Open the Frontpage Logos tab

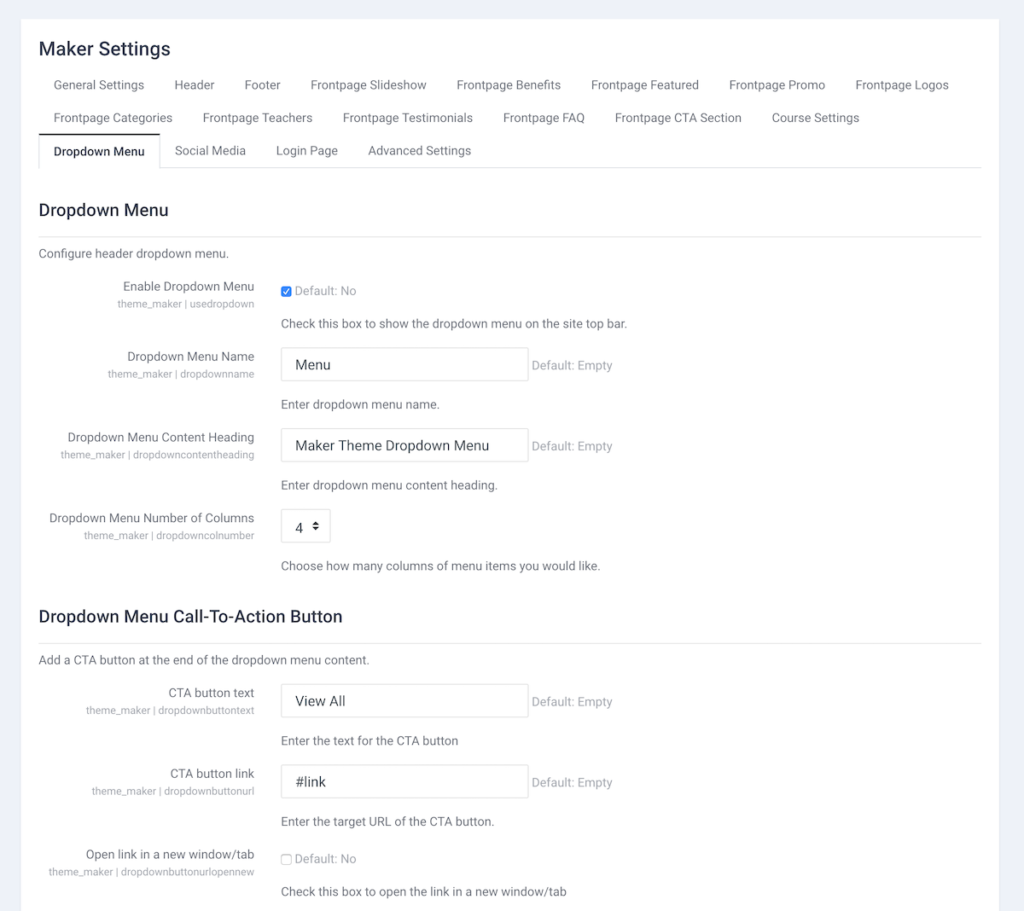901,85
